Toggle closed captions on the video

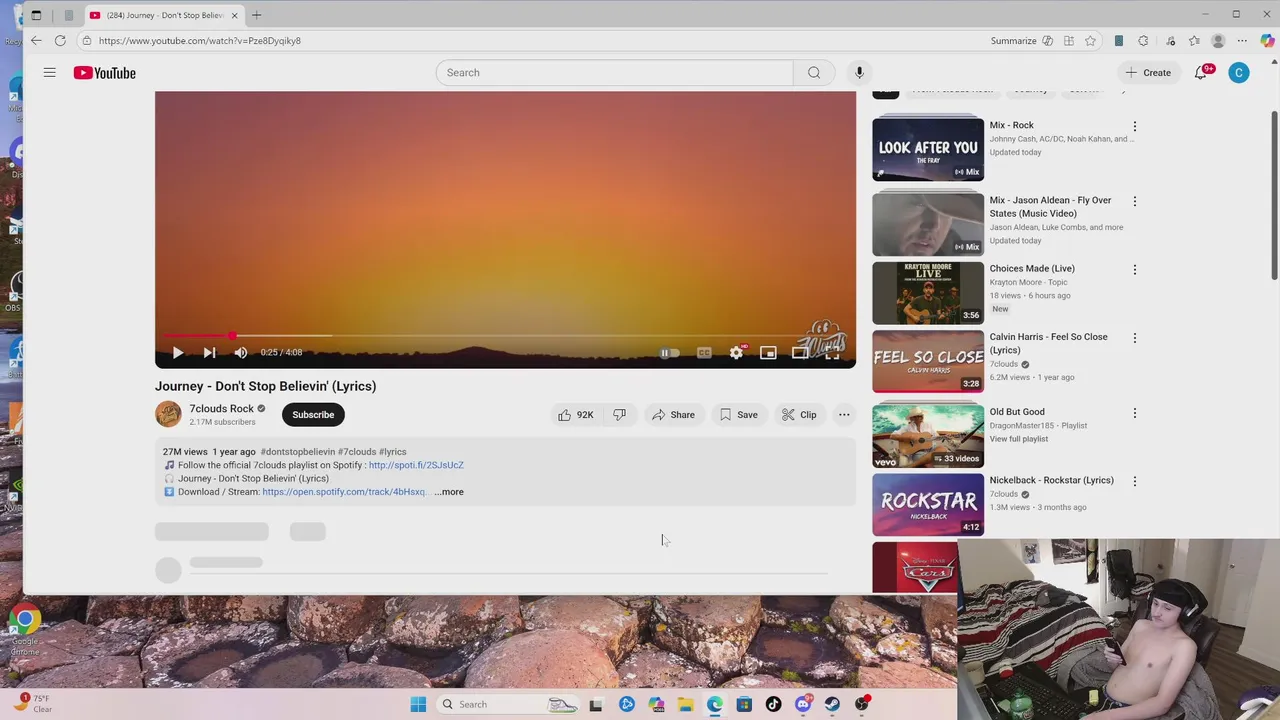(x=704, y=353)
